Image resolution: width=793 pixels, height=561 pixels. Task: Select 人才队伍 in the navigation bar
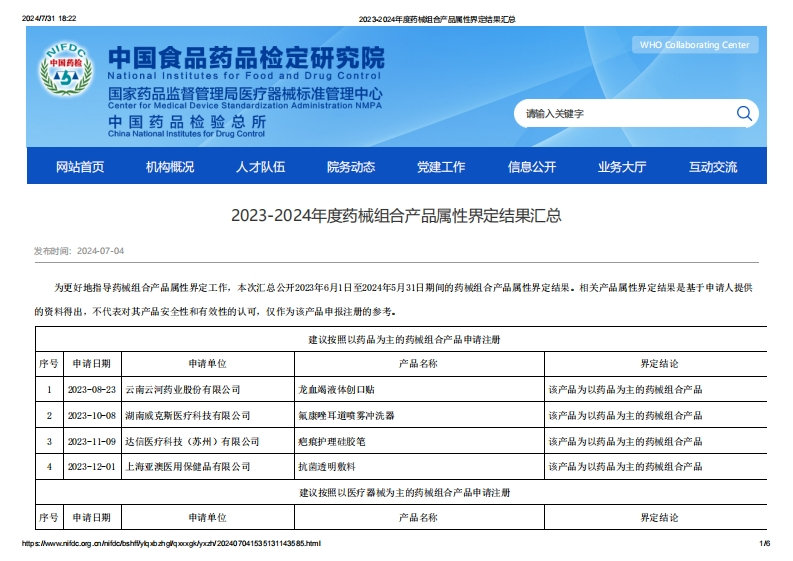(260, 167)
